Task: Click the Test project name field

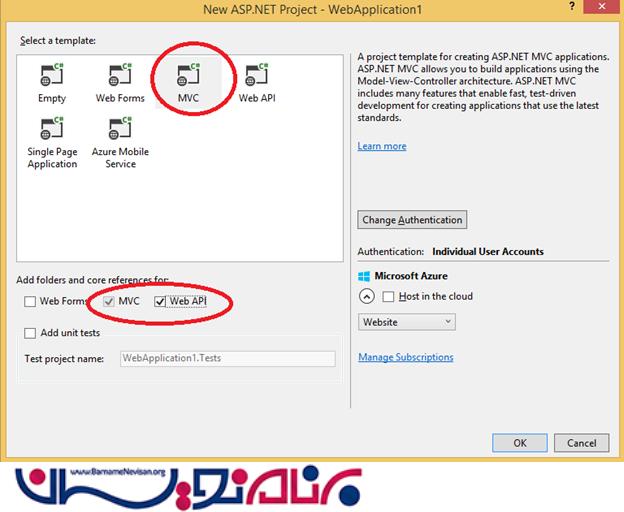Action: click(x=228, y=358)
